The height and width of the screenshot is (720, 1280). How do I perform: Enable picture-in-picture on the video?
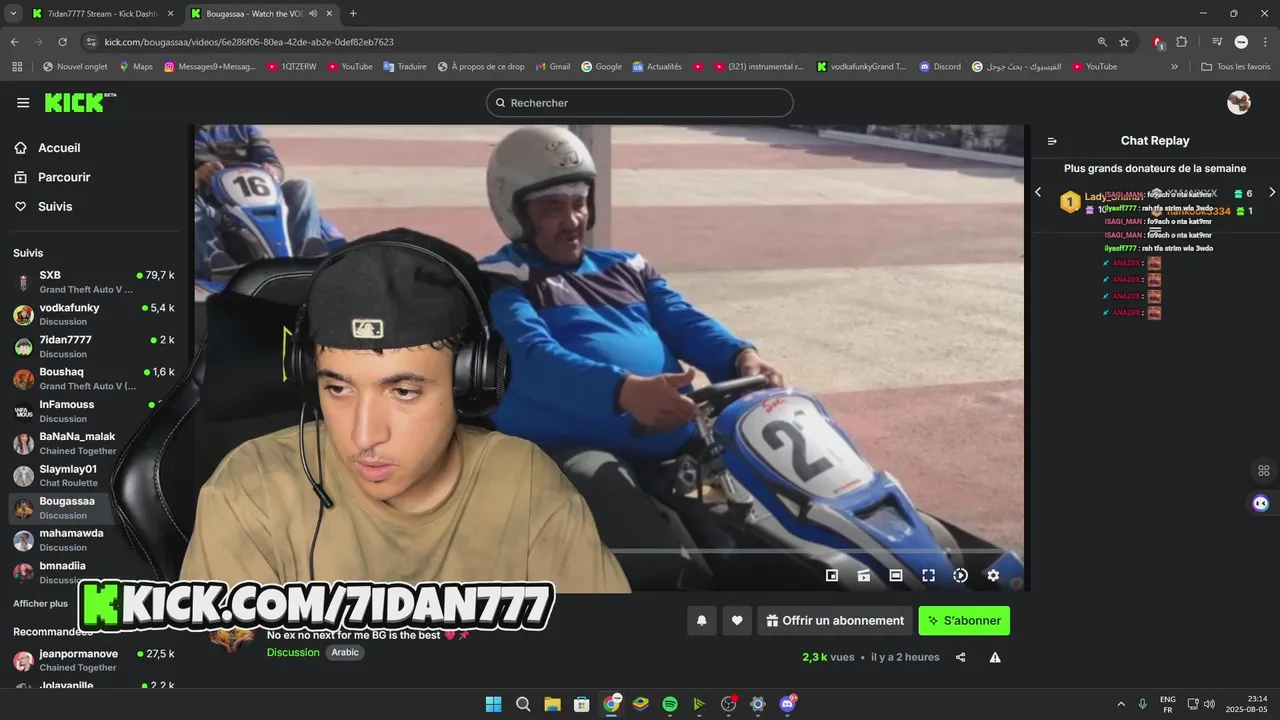click(832, 575)
